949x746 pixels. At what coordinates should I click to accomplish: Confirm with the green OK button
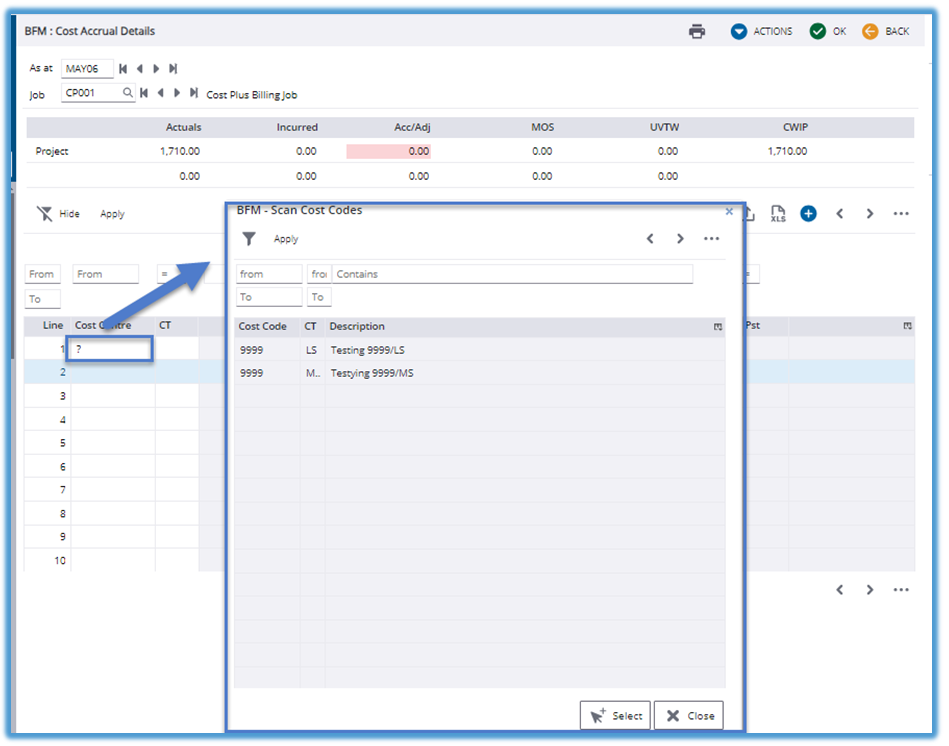828,31
